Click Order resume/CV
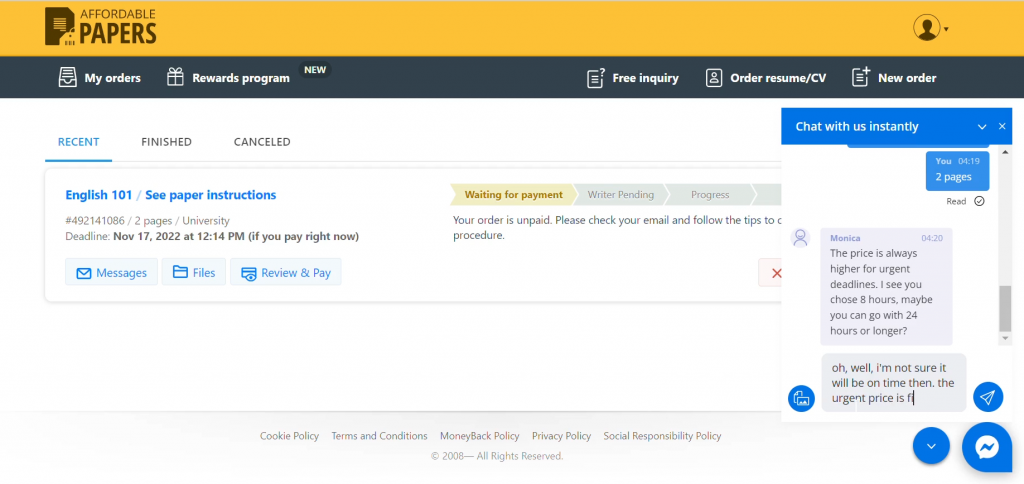Image resolution: width=1024 pixels, height=484 pixels. click(x=765, y=78)
